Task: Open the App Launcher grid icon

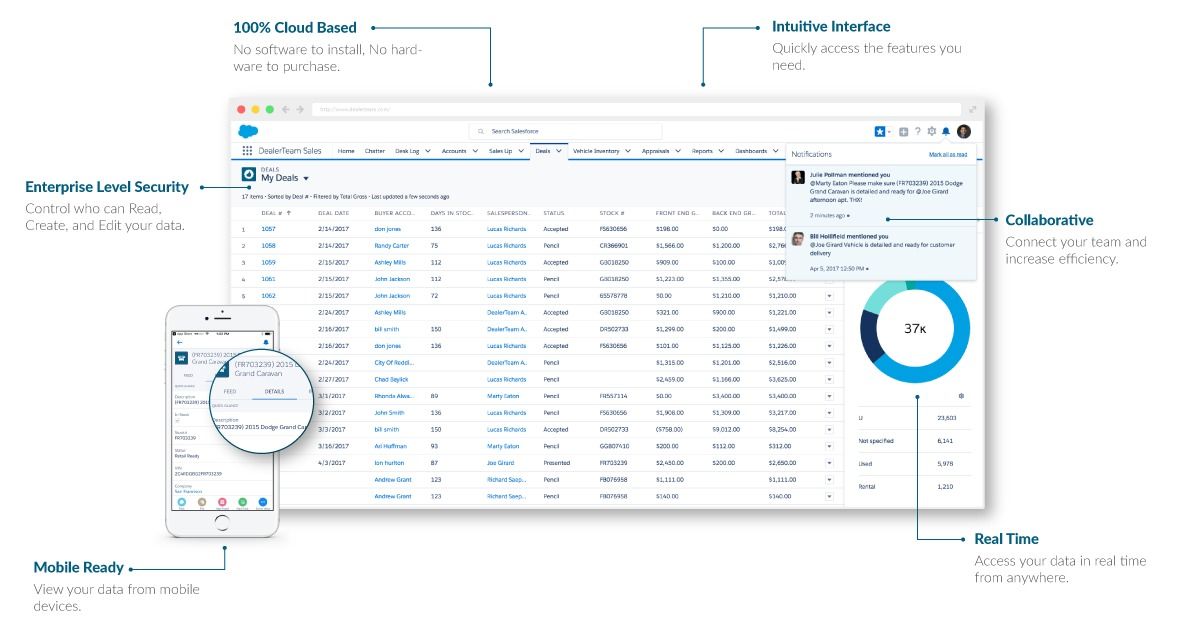Action: coord(247,150)
